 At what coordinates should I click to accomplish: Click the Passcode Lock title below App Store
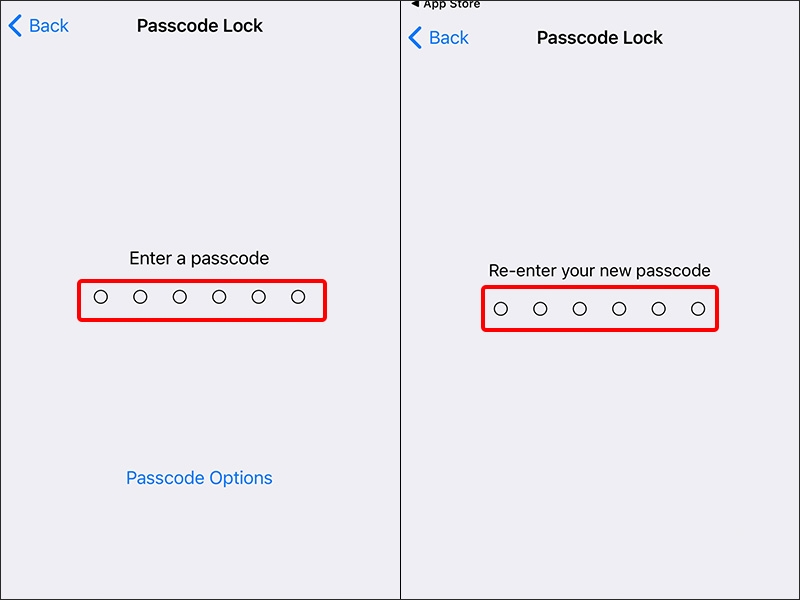(x=600, y=38)
